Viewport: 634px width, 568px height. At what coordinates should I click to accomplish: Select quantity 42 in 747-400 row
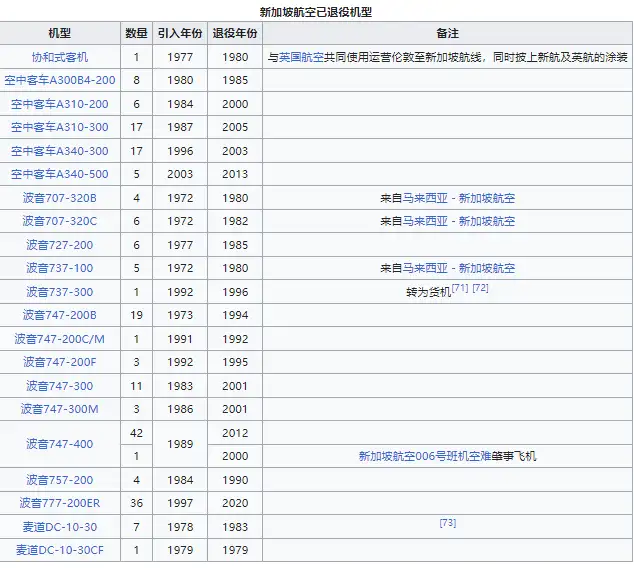coord(136,433)
